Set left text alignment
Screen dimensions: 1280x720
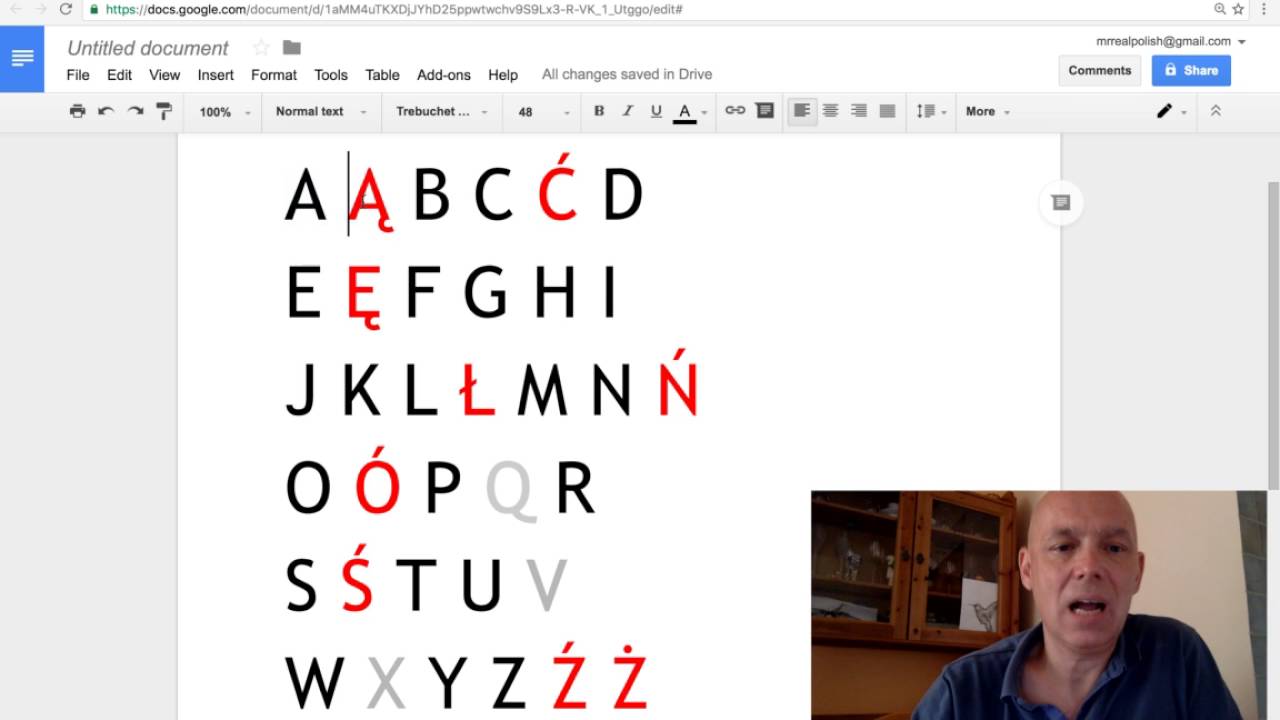(x=802, y=111)
